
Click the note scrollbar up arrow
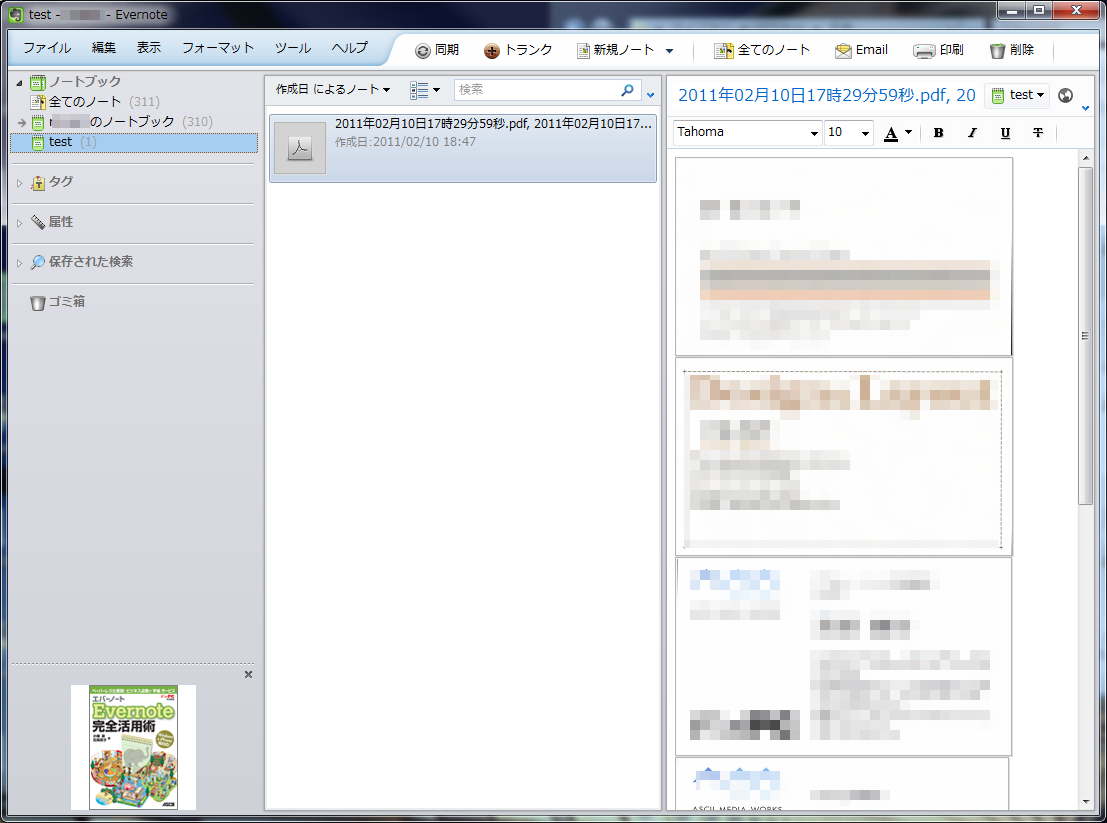tap(1086, 159)
